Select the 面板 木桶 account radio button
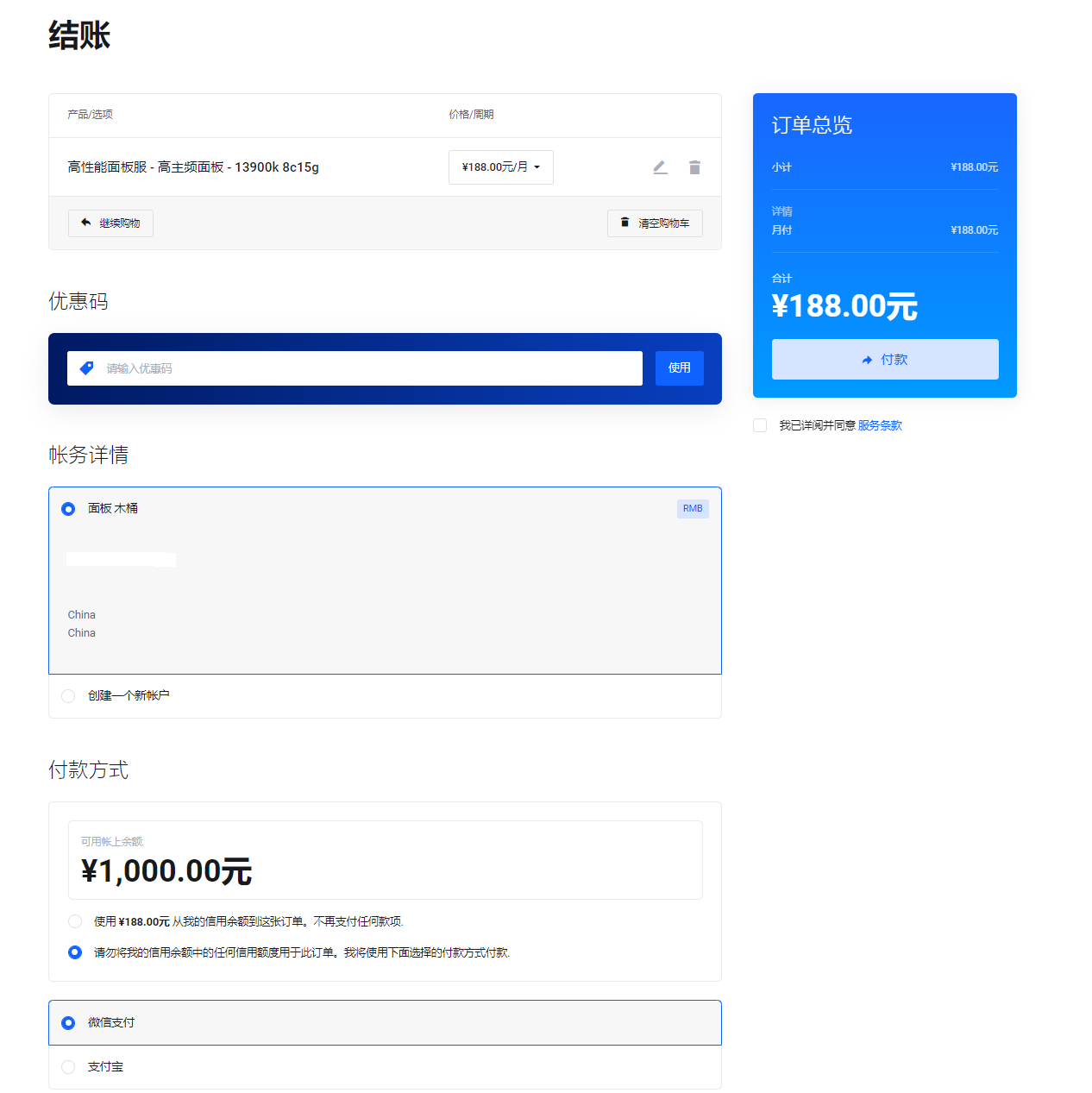This screenshot has width=1092, height=1093. [x=68, y=509]
